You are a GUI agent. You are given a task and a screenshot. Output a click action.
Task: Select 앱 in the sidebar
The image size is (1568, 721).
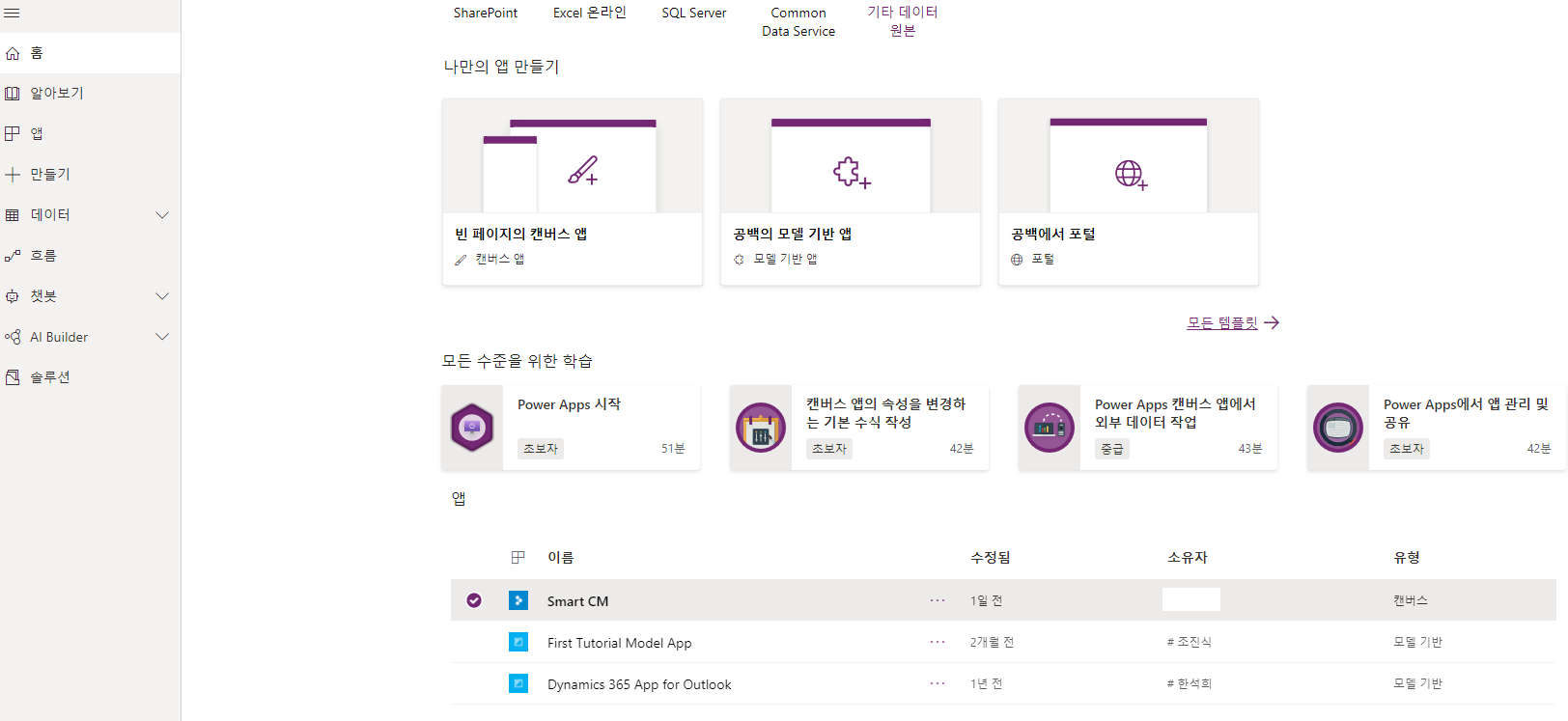90,134
